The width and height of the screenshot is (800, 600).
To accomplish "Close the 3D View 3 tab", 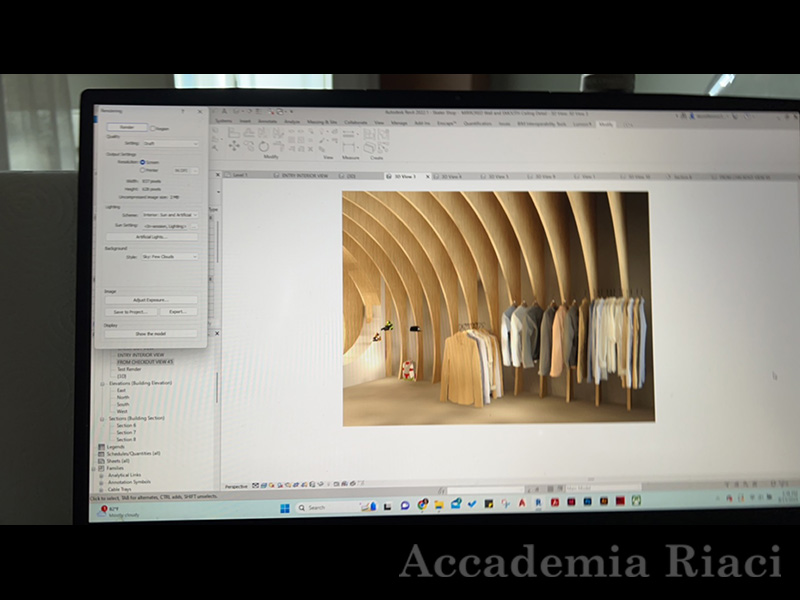I will [x=428, y=177].
